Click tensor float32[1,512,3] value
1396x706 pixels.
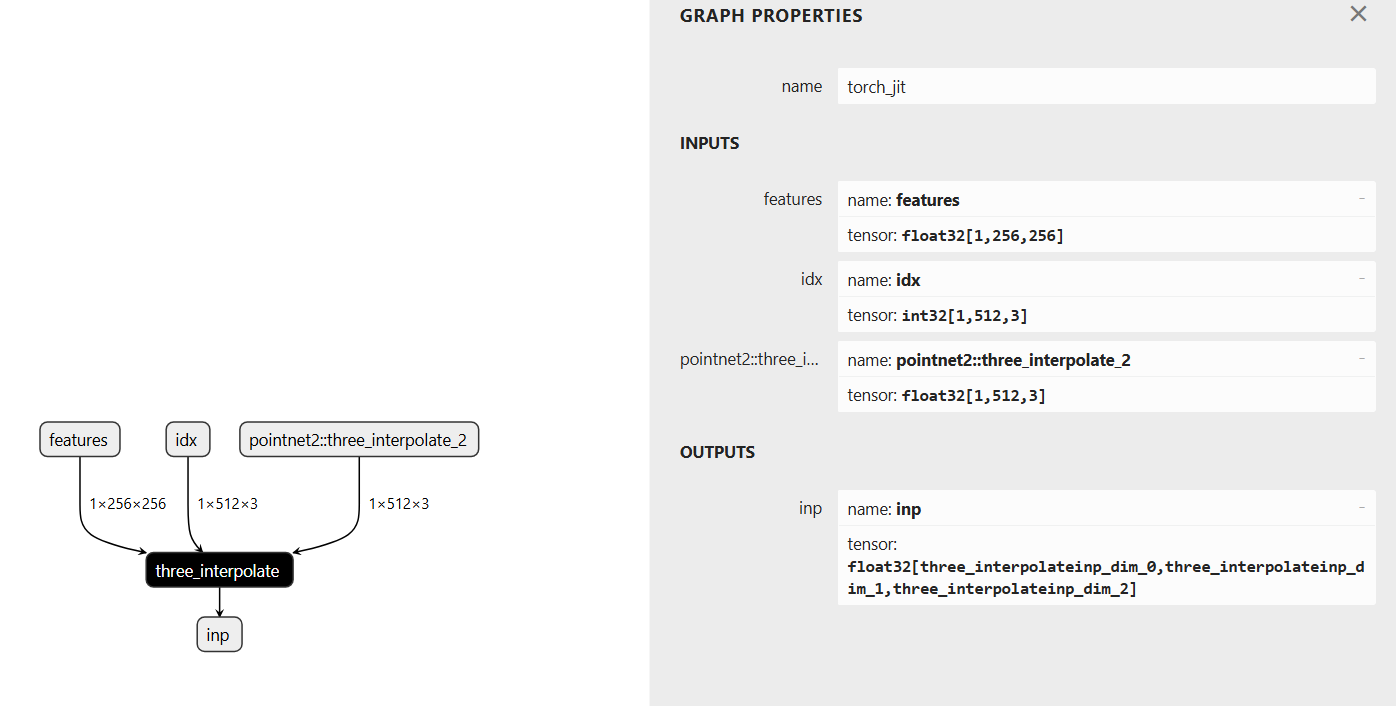973,396
